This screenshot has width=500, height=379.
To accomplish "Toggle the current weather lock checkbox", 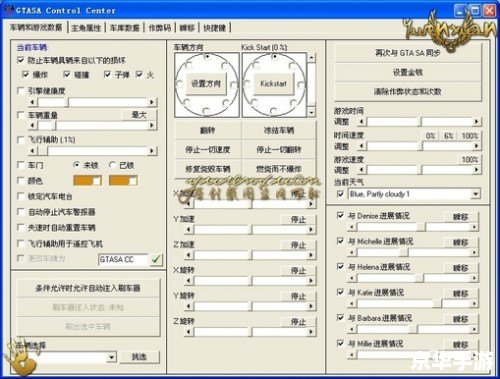I will (x=340, y=194).
